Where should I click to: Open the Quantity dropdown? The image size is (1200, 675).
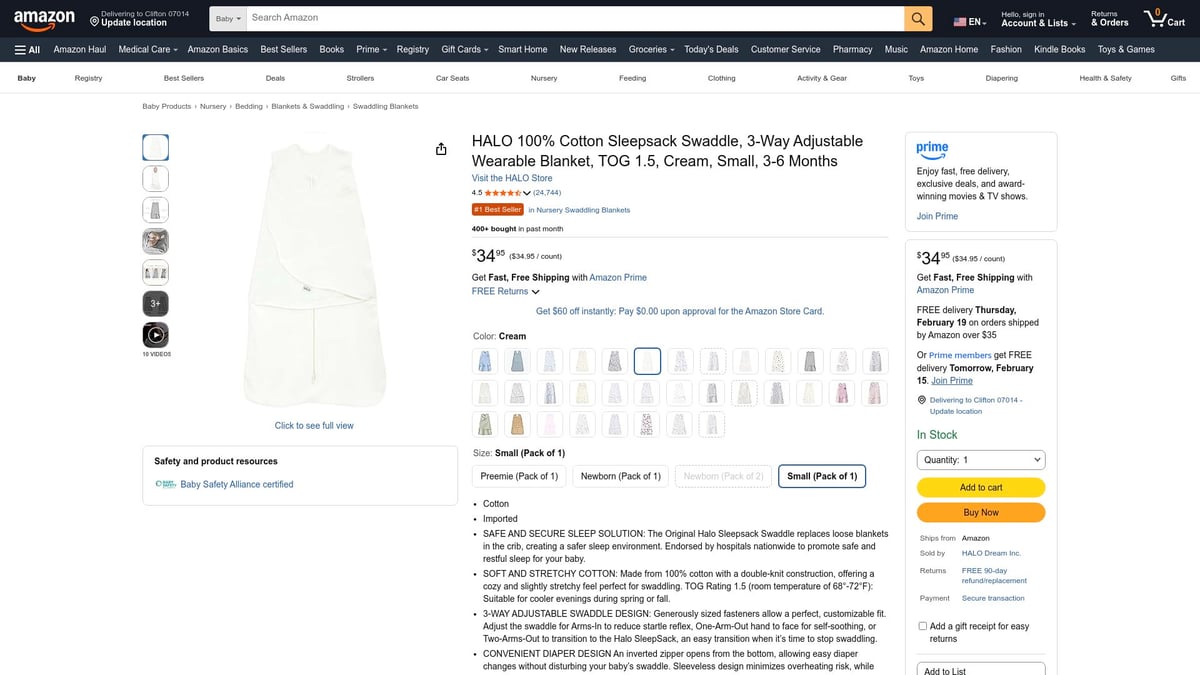point(981,460)
